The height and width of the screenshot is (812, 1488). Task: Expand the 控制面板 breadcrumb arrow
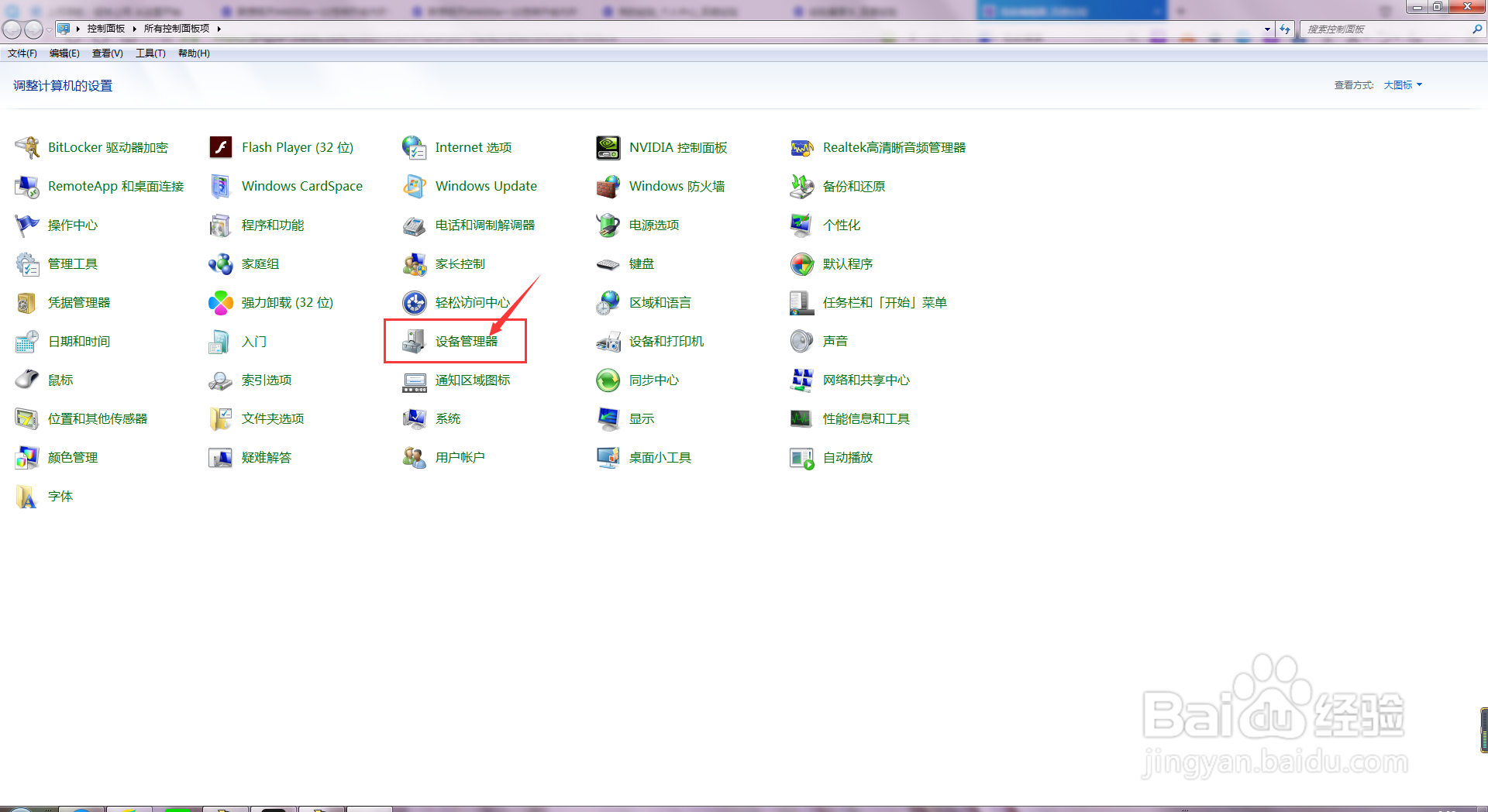(x=134, y=29)
